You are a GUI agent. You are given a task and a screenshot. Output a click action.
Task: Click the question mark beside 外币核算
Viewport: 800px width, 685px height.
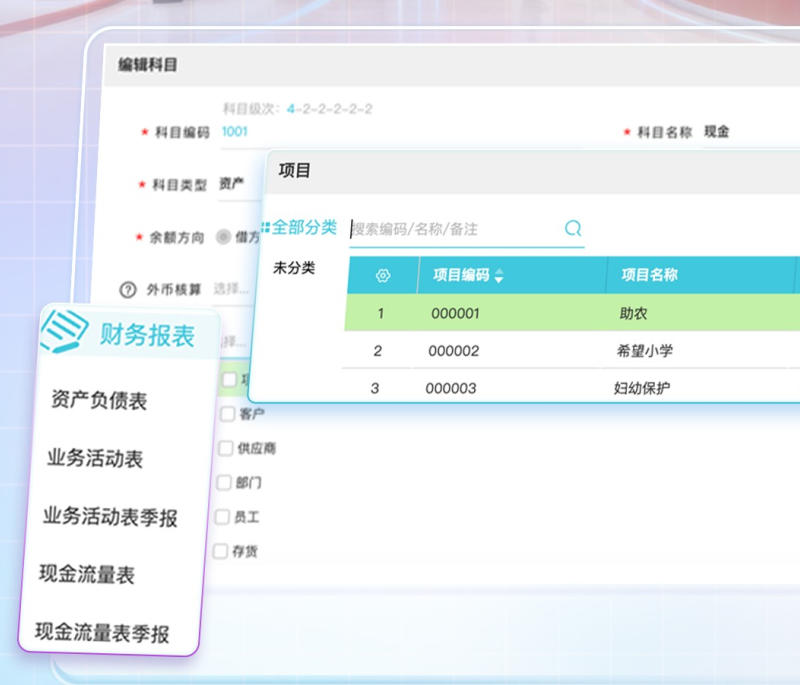coord(127,290)
